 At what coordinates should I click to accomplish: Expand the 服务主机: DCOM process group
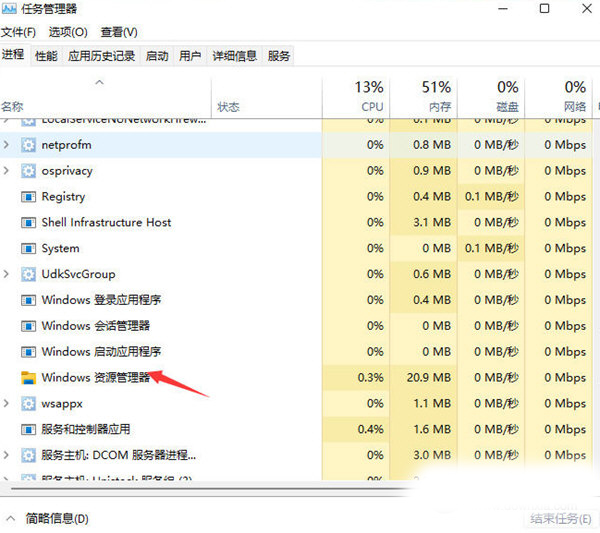(x=6, y=455)
